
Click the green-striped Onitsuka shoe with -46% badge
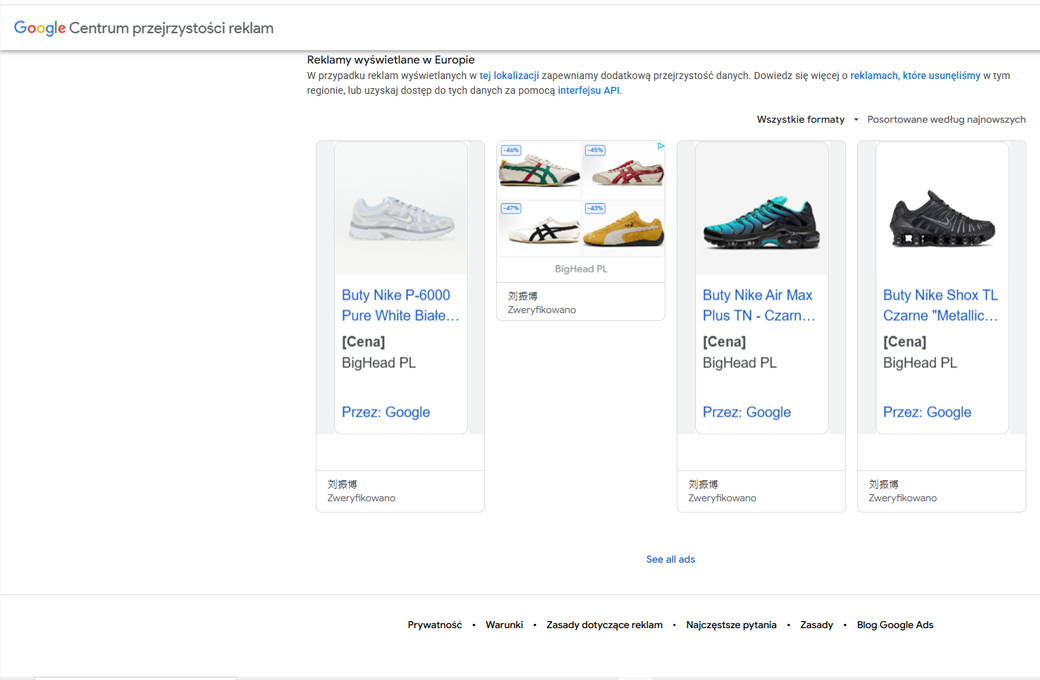tap(539, 170)
